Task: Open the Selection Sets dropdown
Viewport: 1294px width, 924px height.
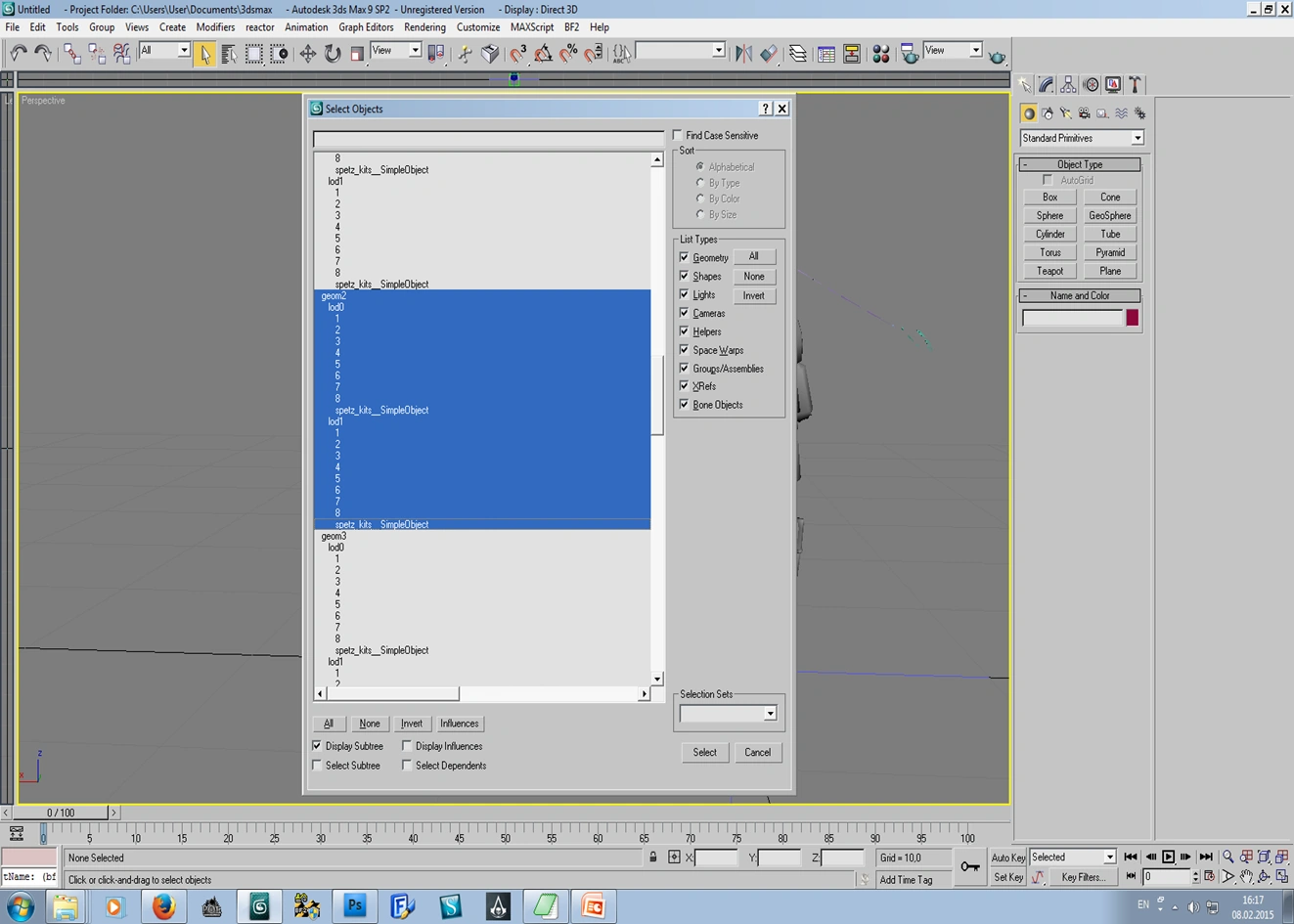Action: (x=770, y=714)
